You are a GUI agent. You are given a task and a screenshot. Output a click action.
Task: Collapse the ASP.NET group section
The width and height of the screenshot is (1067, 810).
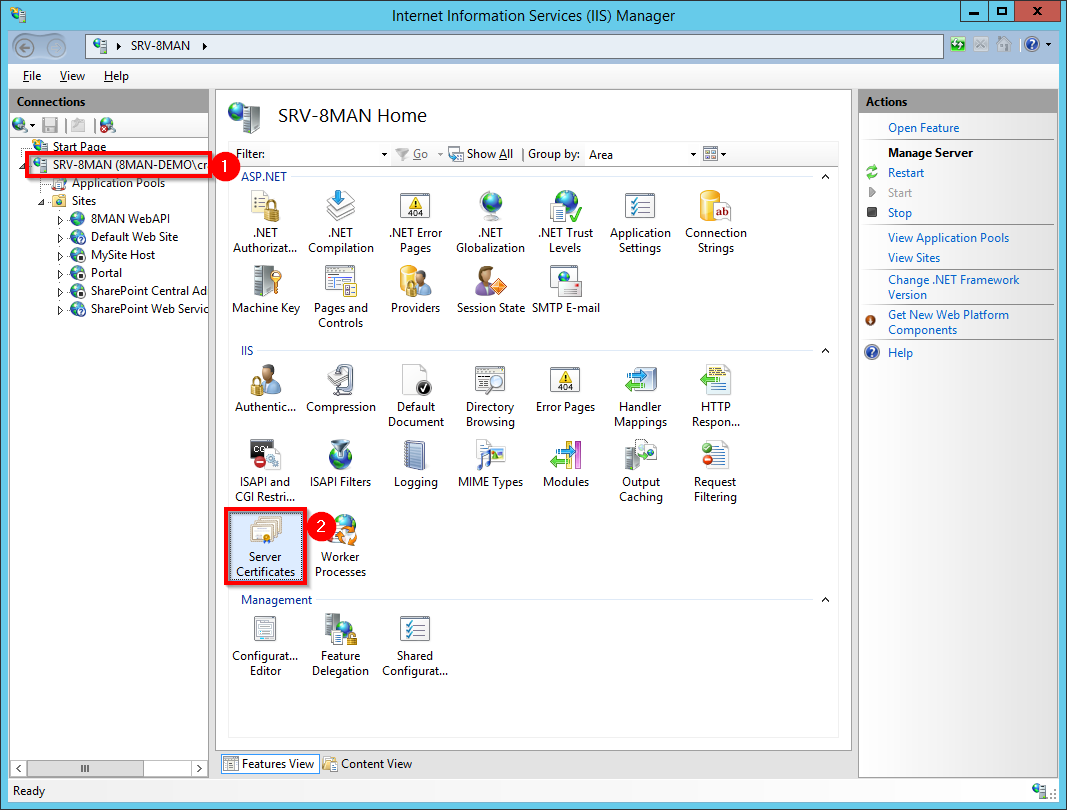[x=825, y=177]
